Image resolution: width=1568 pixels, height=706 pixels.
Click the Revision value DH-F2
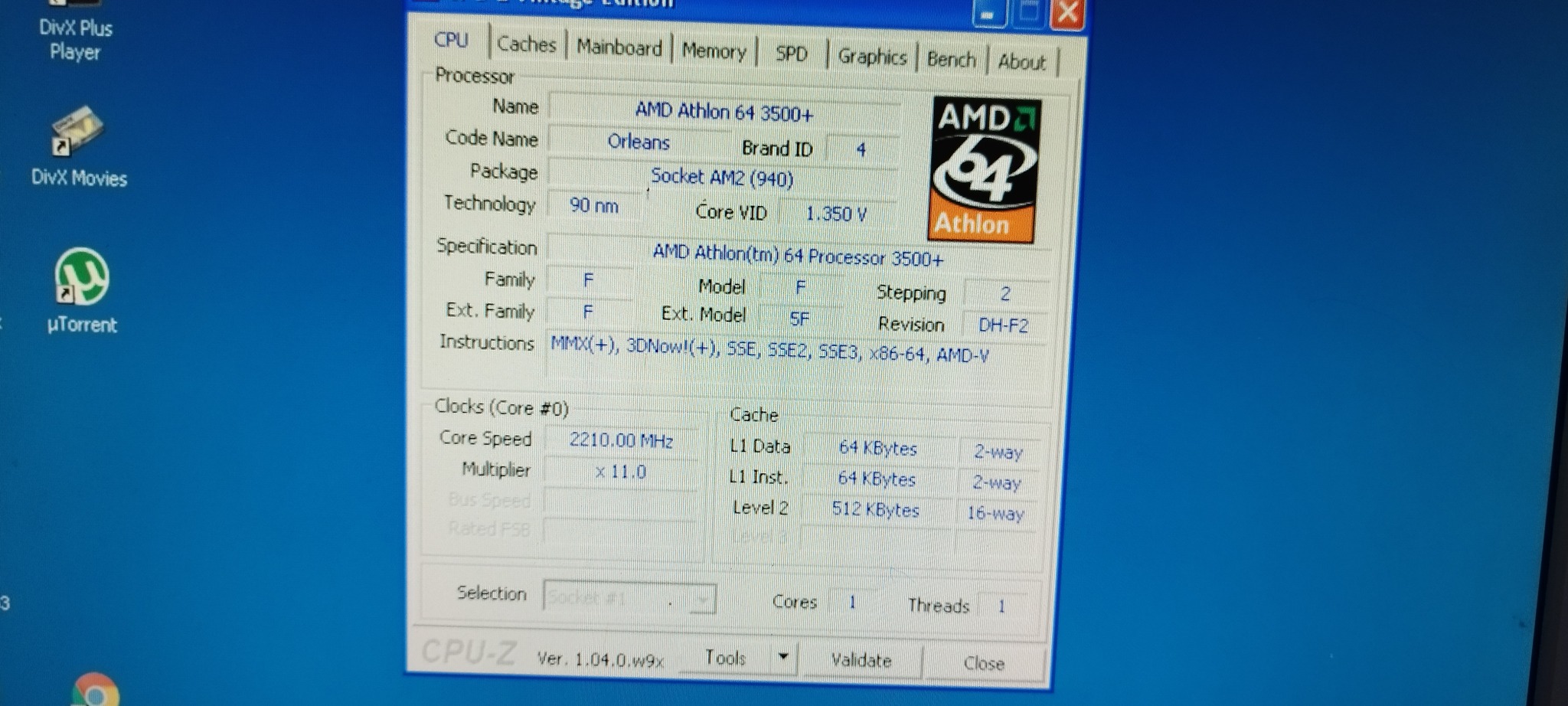1003,325
